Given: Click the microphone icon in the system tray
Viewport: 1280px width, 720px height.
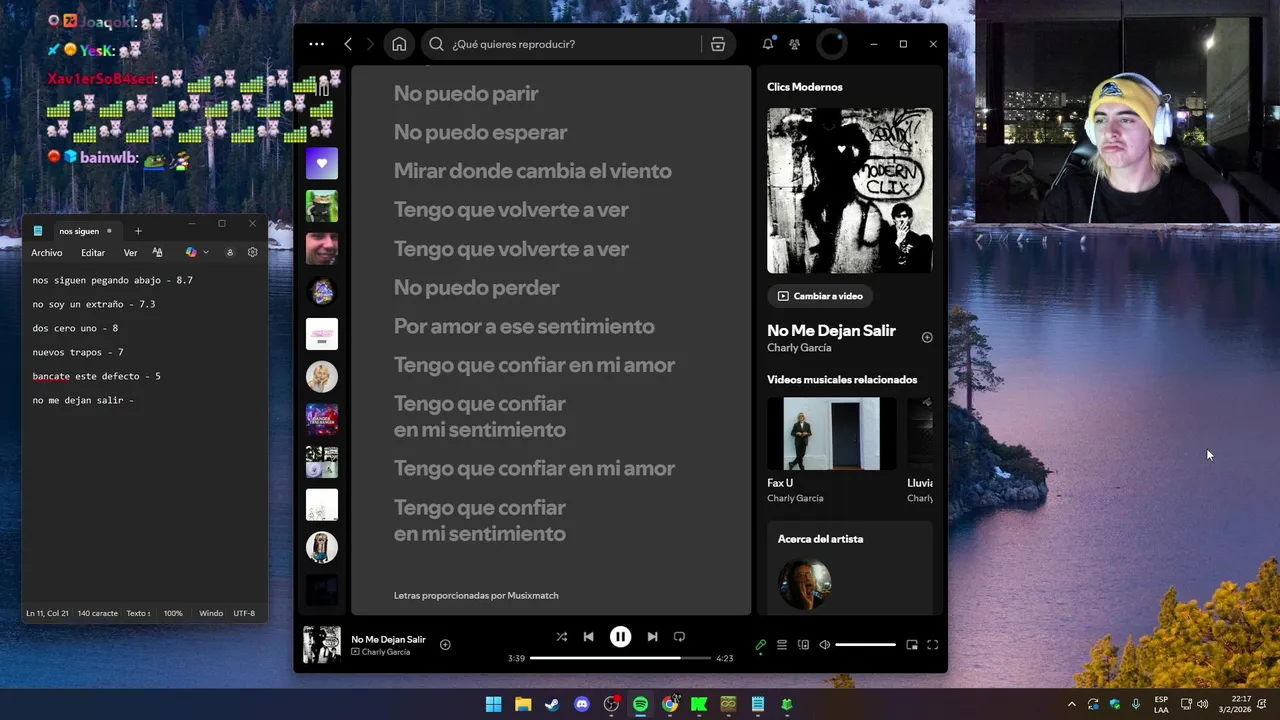Looking at the screenshot, I should [x=1136, y=704].
